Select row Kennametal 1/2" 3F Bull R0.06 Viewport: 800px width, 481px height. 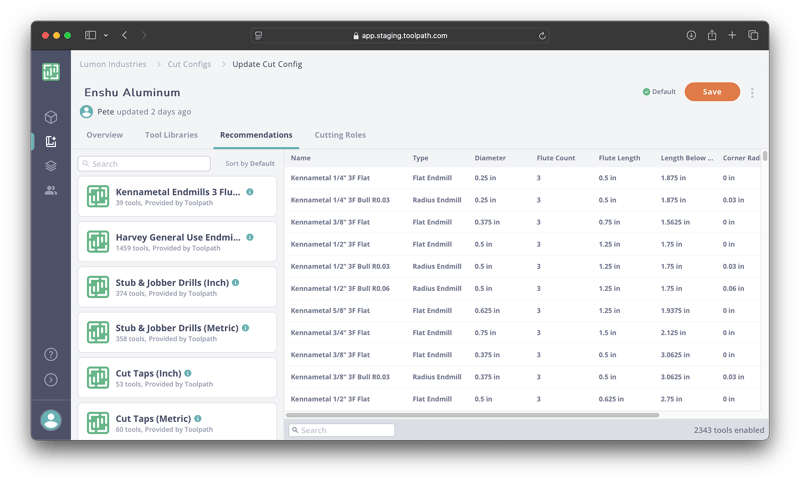(522, 289)
